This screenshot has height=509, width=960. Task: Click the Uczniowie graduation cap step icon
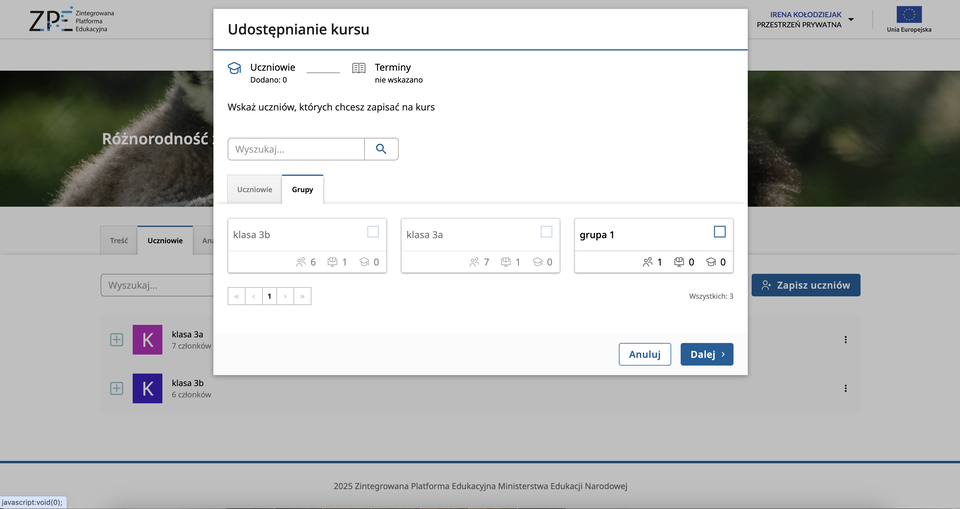(235, 68)
